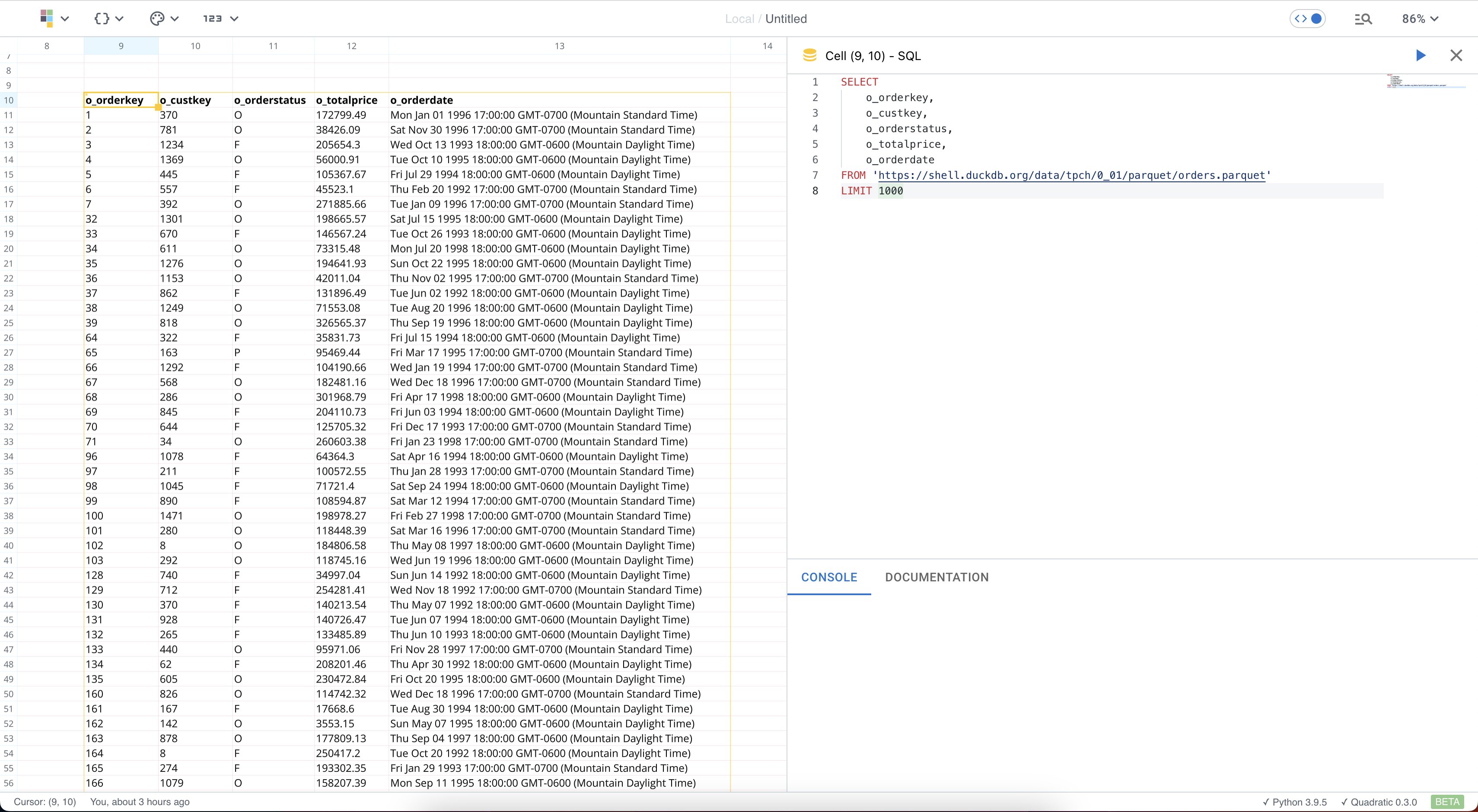Open the orders.parquet URL link

click(x=1071, y=175)
